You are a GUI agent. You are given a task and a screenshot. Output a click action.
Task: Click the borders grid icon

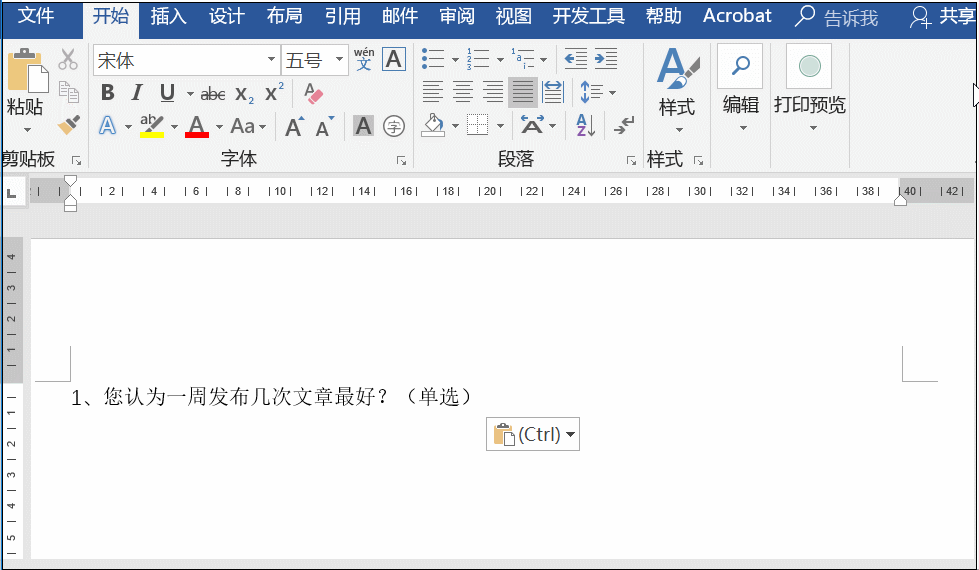(478, 125)
